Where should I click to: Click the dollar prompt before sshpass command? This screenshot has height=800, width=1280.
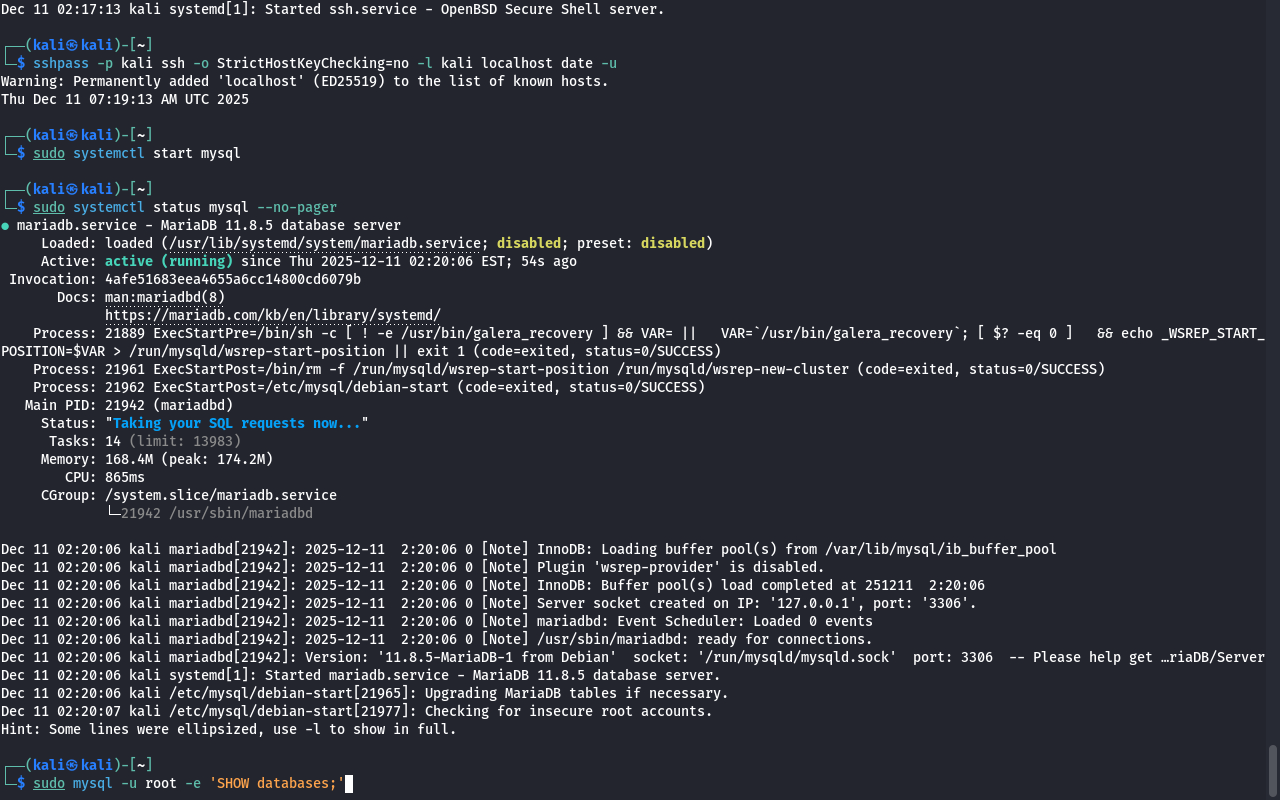click(x=21, y=63)
